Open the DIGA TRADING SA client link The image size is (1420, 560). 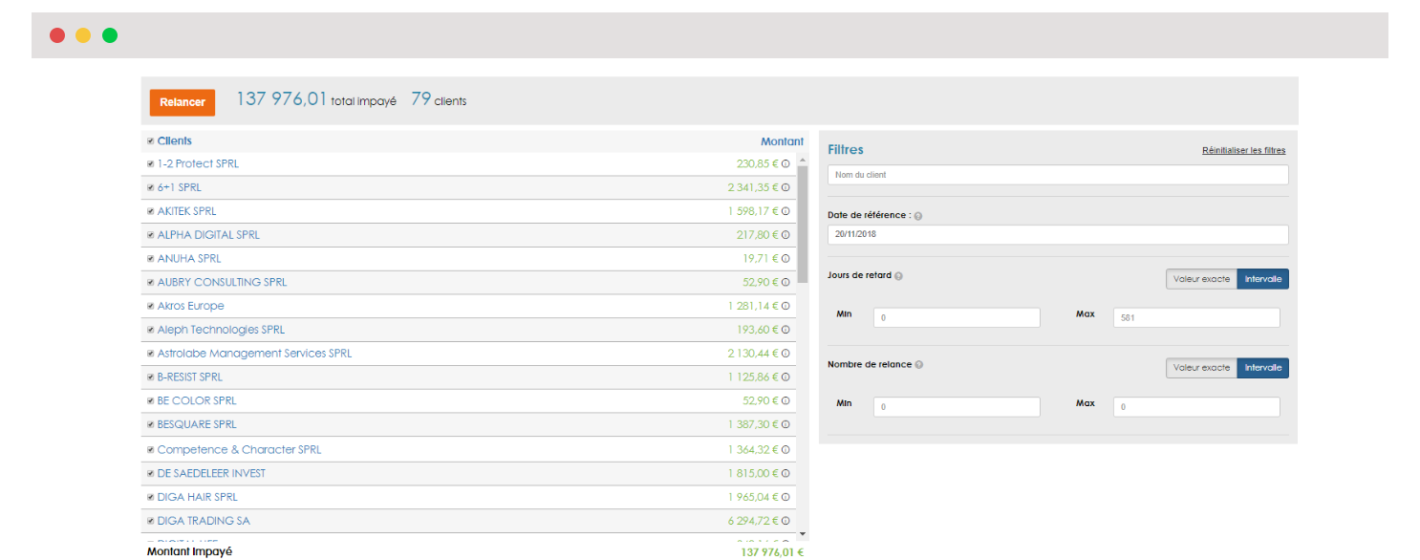pyautogui.click(x=204, y=521)
